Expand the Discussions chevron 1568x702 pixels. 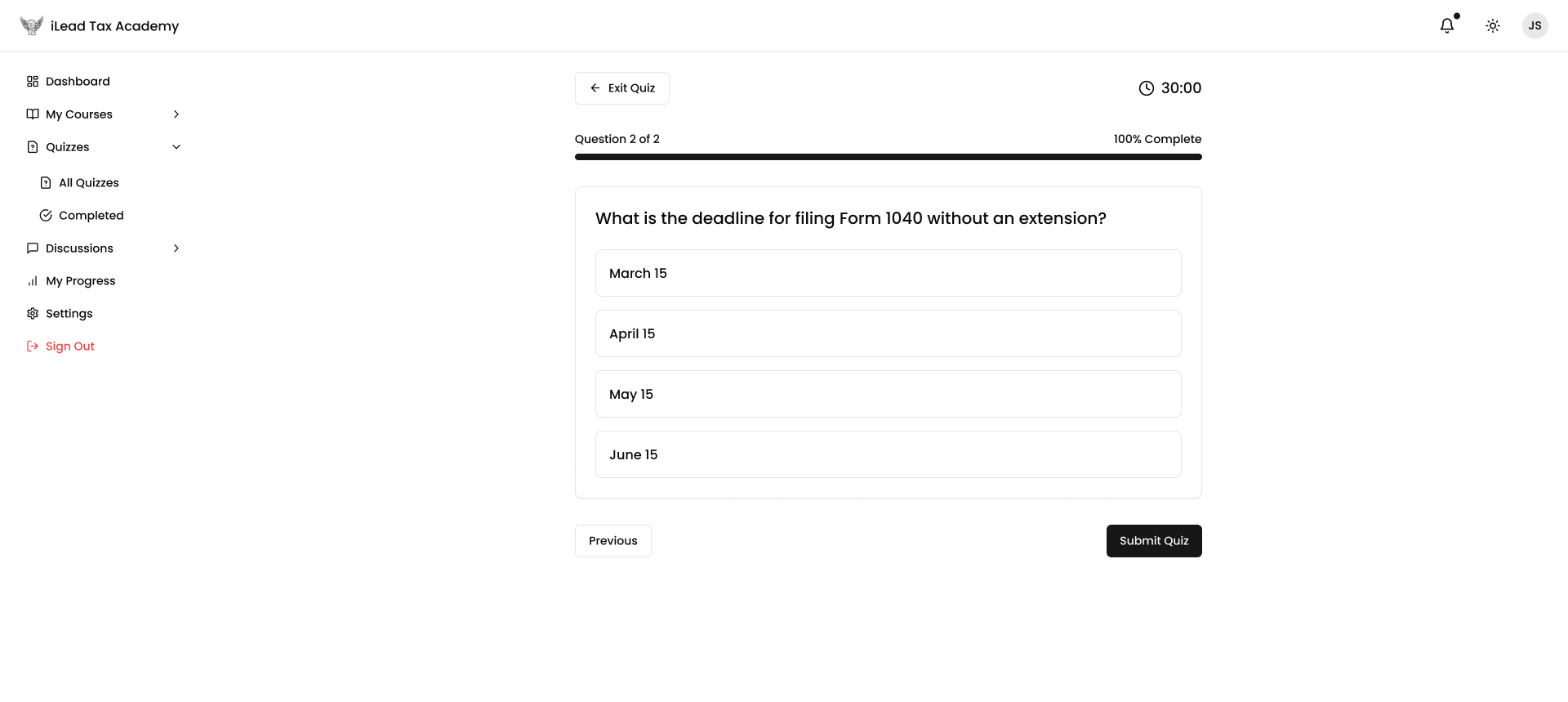coord(176,248)
